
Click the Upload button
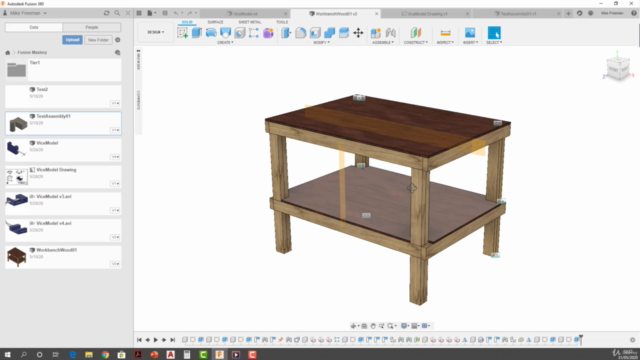coord(72,40)
